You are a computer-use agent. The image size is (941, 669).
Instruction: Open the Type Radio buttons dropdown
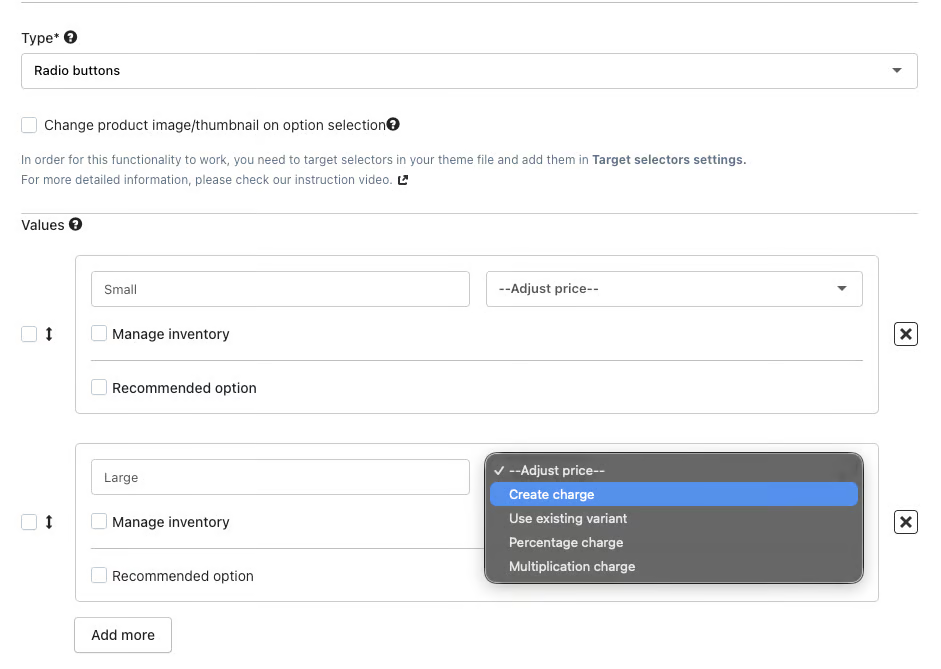(469, 71)
